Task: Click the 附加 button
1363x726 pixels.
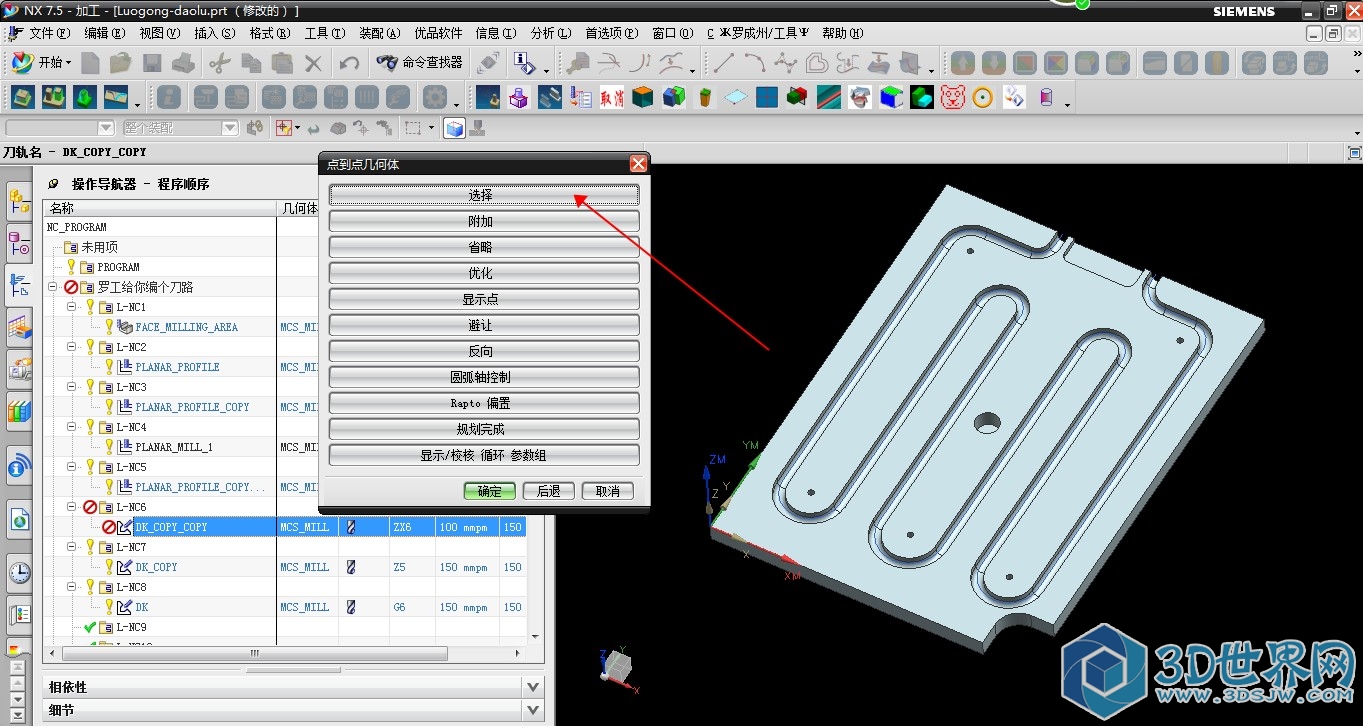Action: click(484, 221)
